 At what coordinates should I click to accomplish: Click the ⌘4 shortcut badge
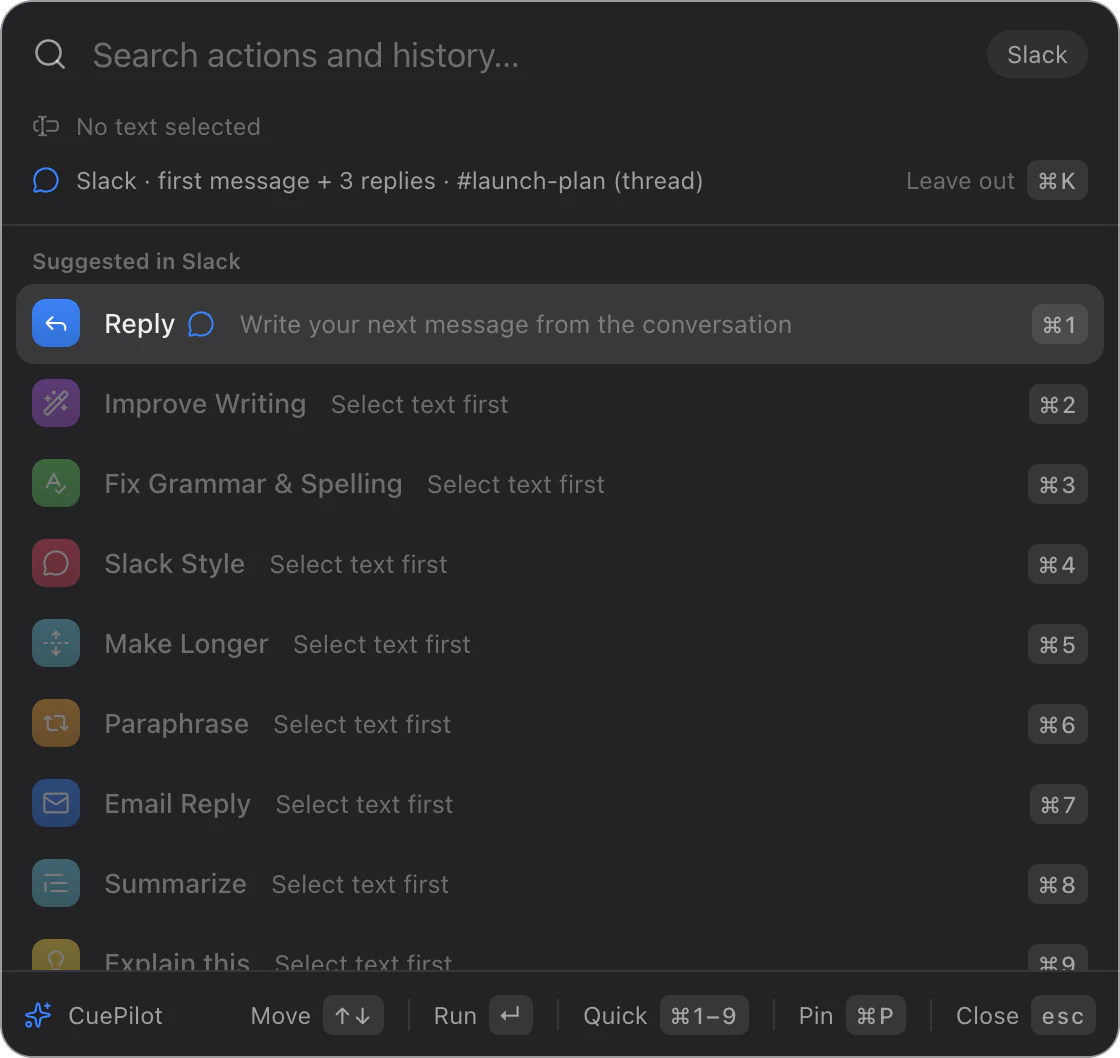click(x=1058, y=564)
